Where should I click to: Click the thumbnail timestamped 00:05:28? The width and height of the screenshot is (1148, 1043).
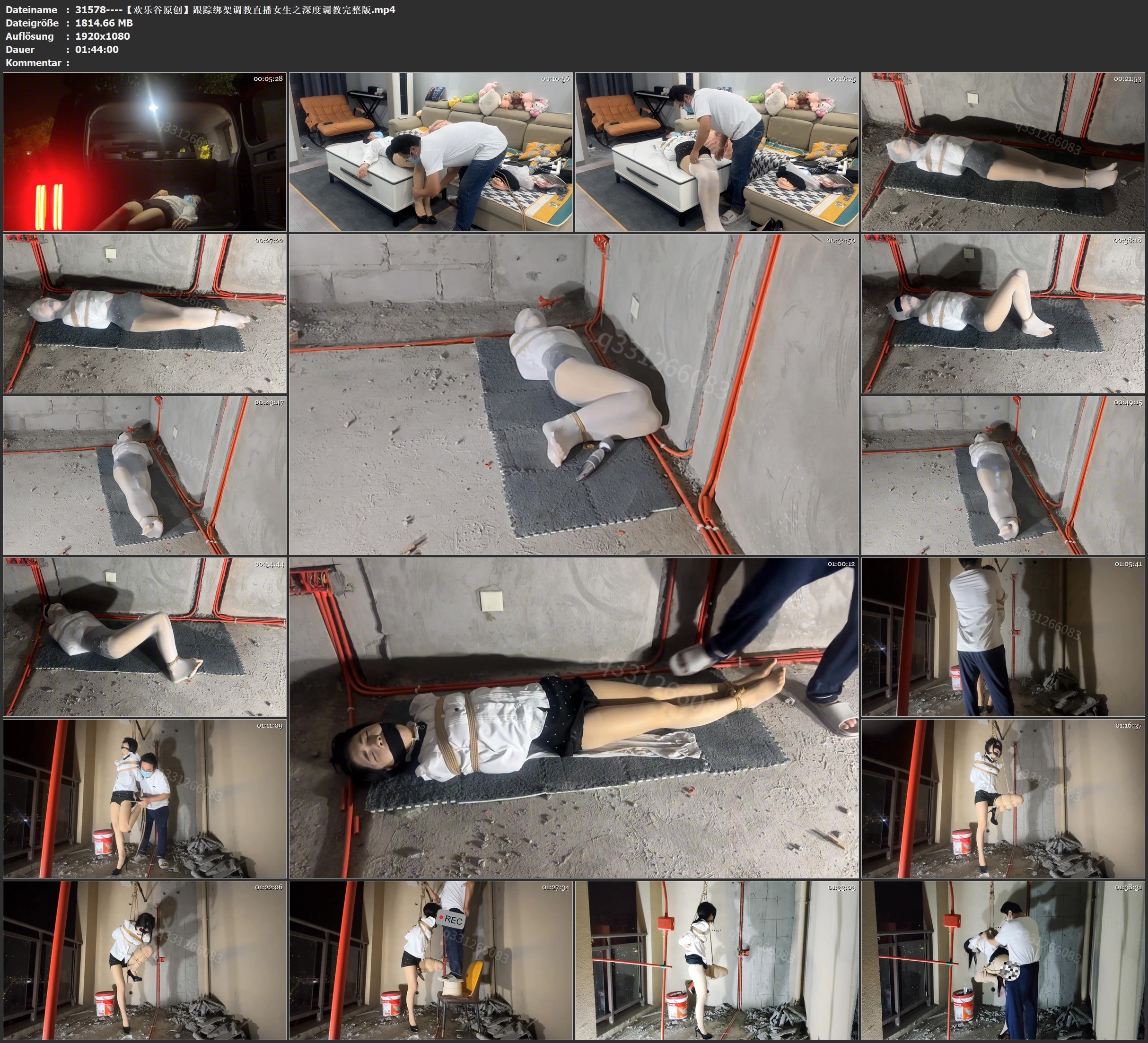click(x=145, y=151)
